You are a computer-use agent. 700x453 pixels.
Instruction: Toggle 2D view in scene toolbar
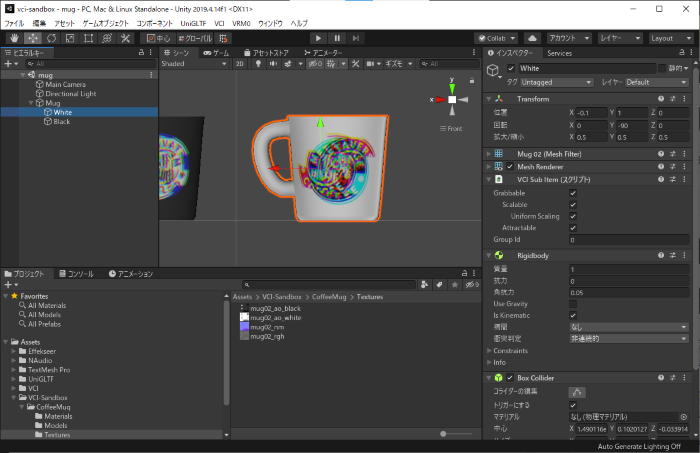240,64
